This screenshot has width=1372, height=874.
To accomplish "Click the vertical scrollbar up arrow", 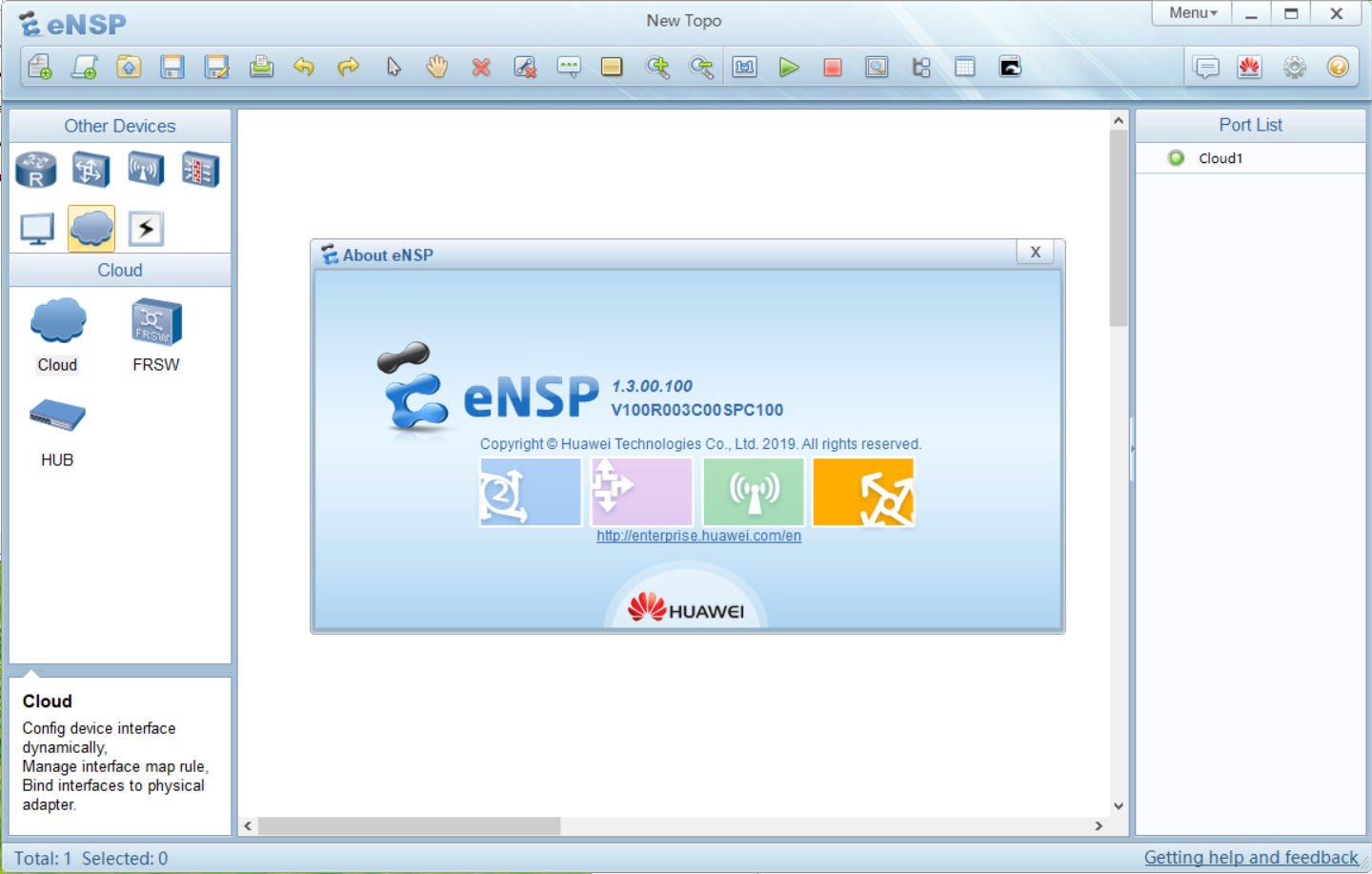I will tap(1119, 120).
